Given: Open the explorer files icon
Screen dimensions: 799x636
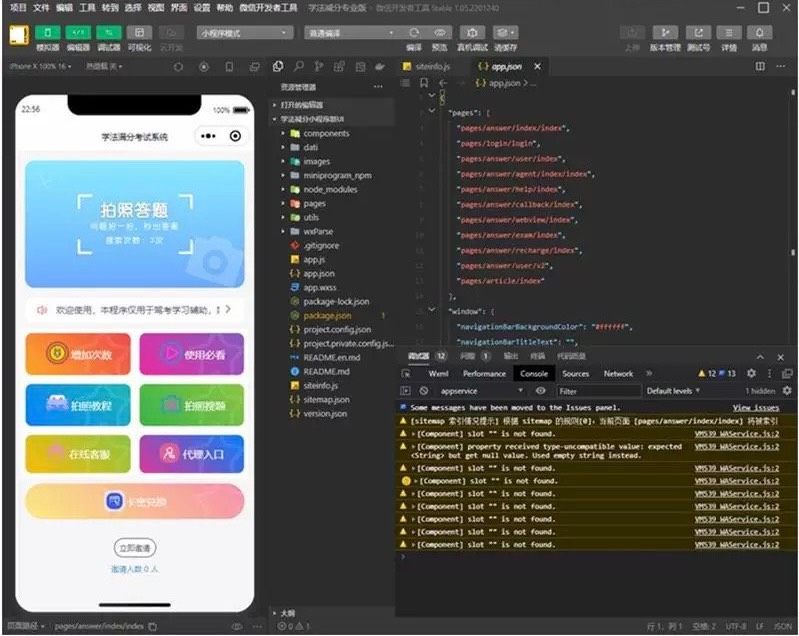Looking at the screenshot, I should [x=278, y=66].
